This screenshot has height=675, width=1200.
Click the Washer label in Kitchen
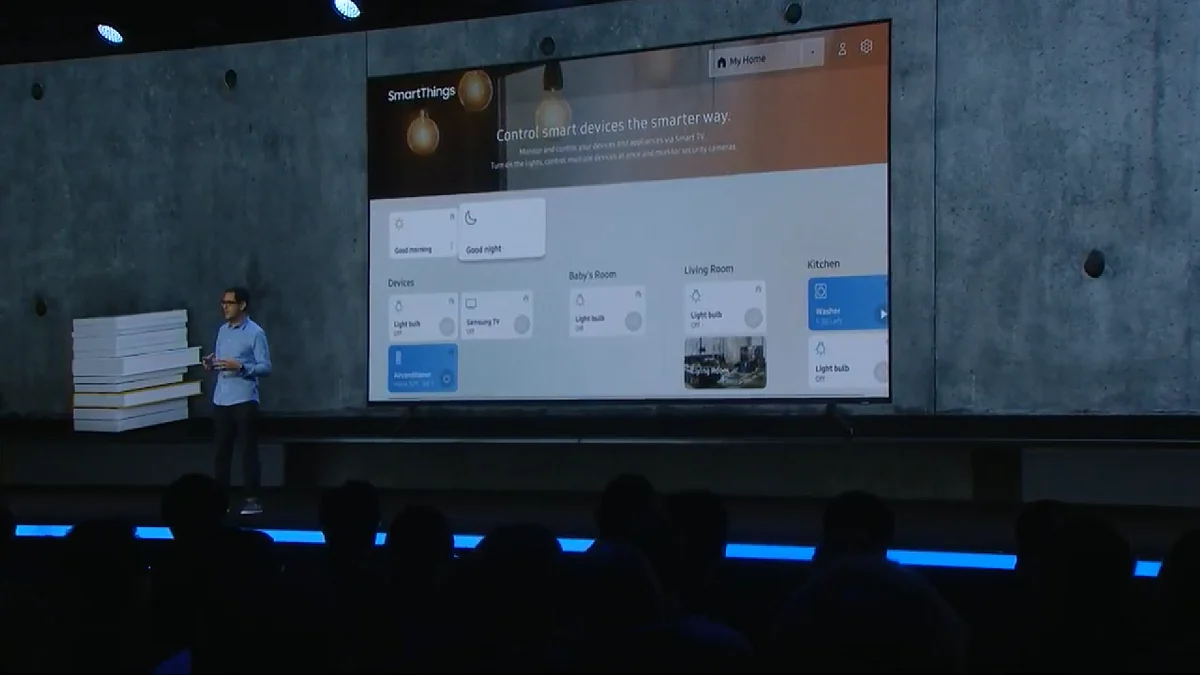click(828, 311)
